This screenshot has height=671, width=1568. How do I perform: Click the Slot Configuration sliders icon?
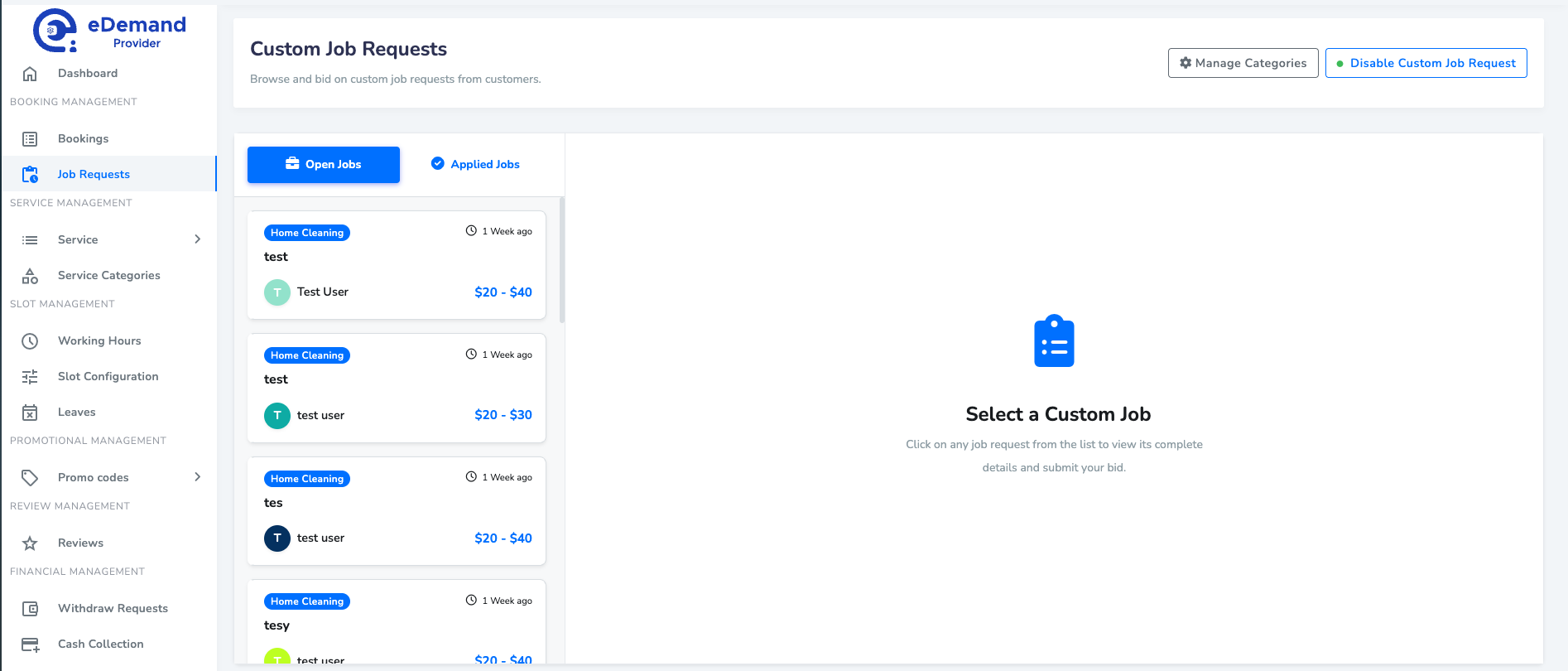coord(30,377)
